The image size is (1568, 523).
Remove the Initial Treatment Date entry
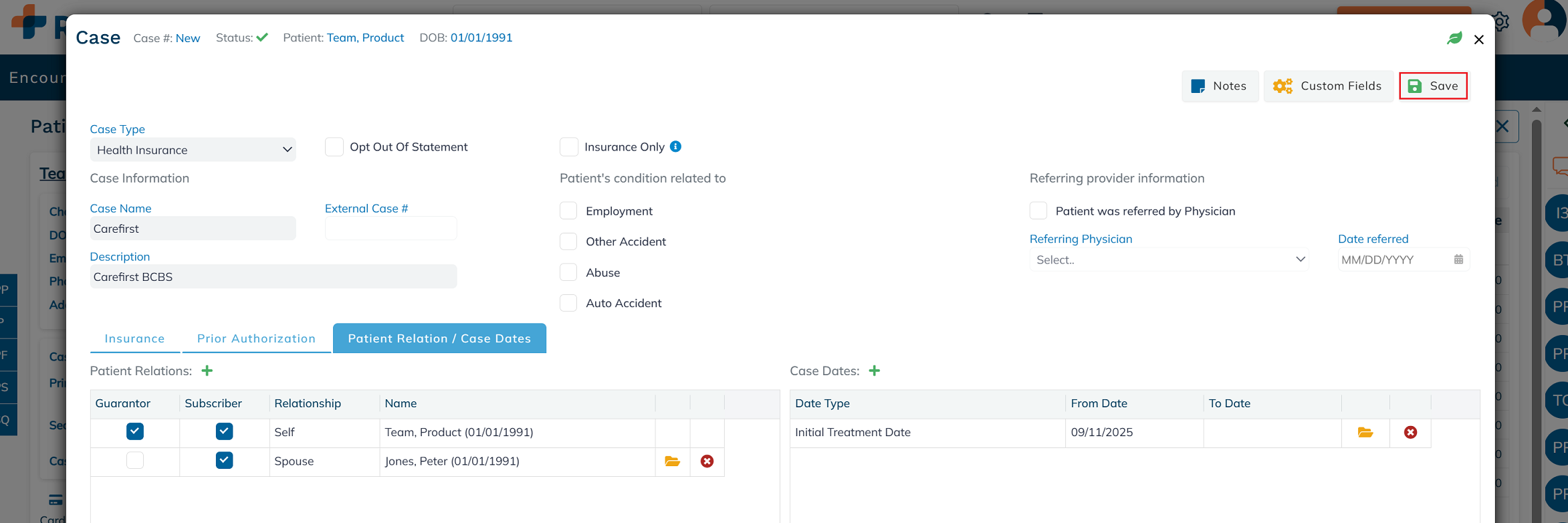tap(1410, 433)
